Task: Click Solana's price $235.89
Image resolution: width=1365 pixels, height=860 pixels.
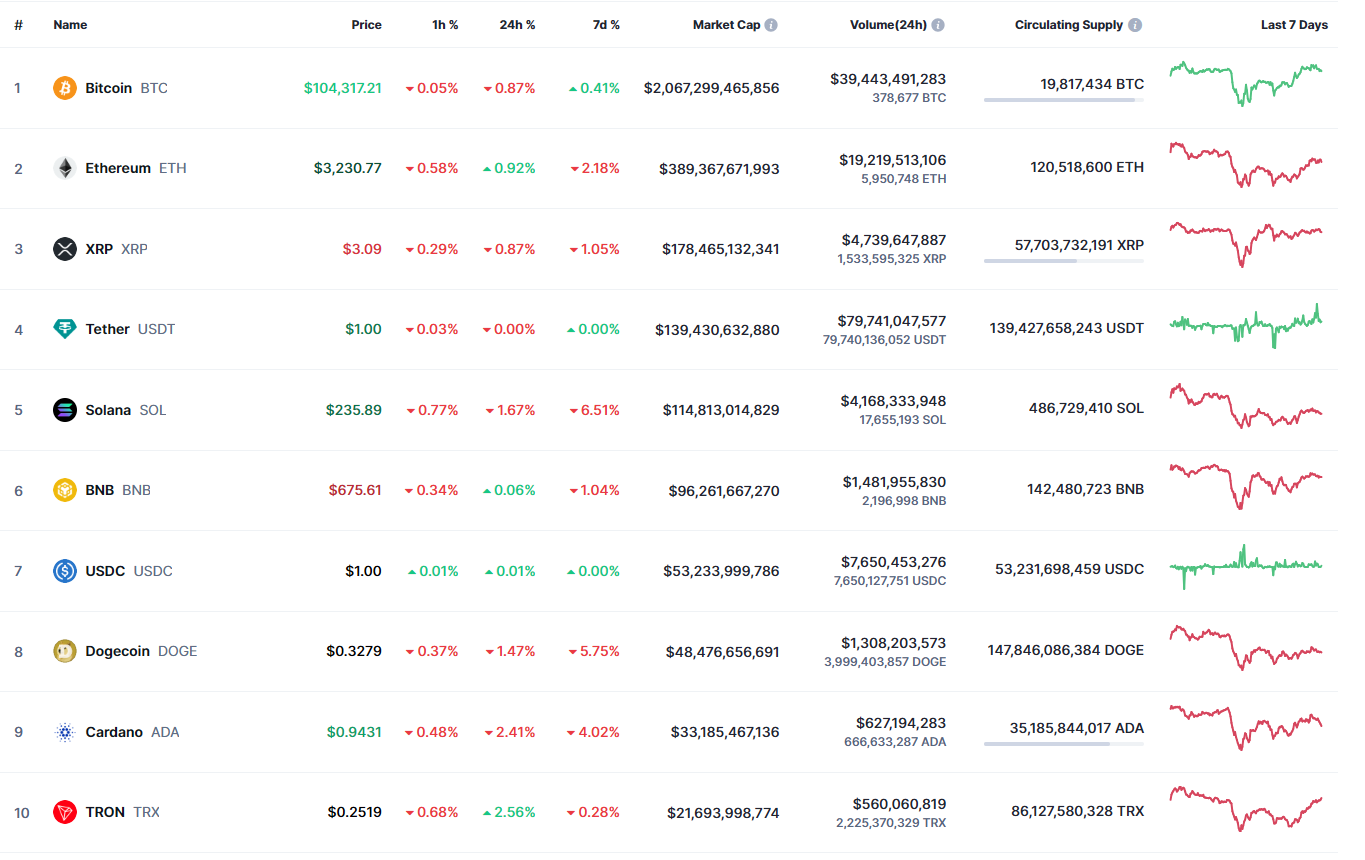Action: coord(354,410)
